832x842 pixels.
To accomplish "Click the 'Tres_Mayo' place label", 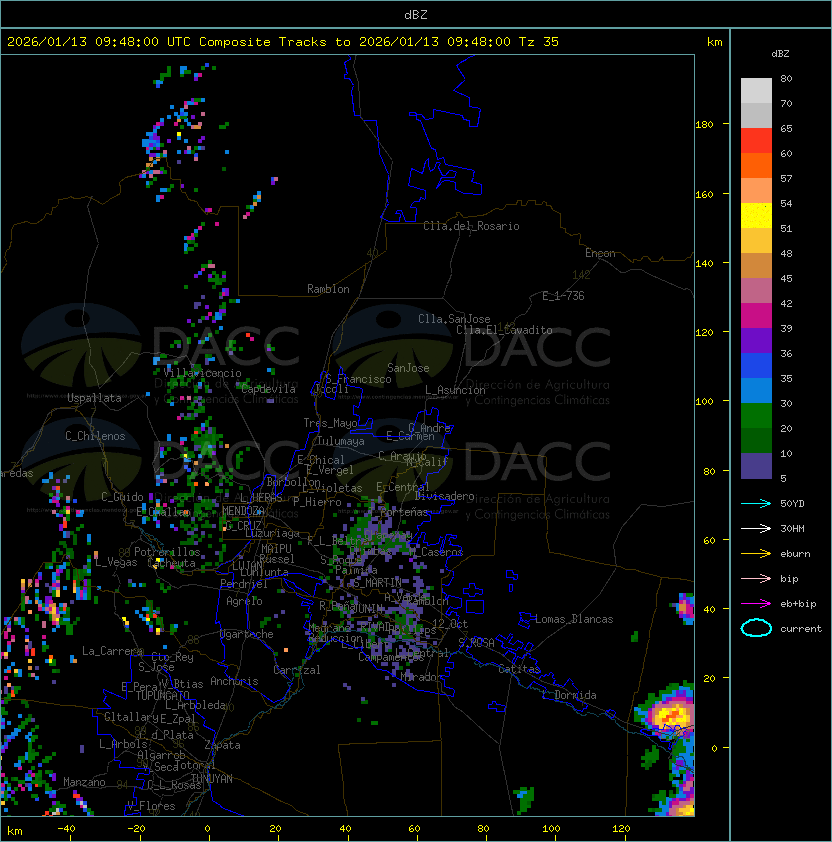I will [330, 423].
